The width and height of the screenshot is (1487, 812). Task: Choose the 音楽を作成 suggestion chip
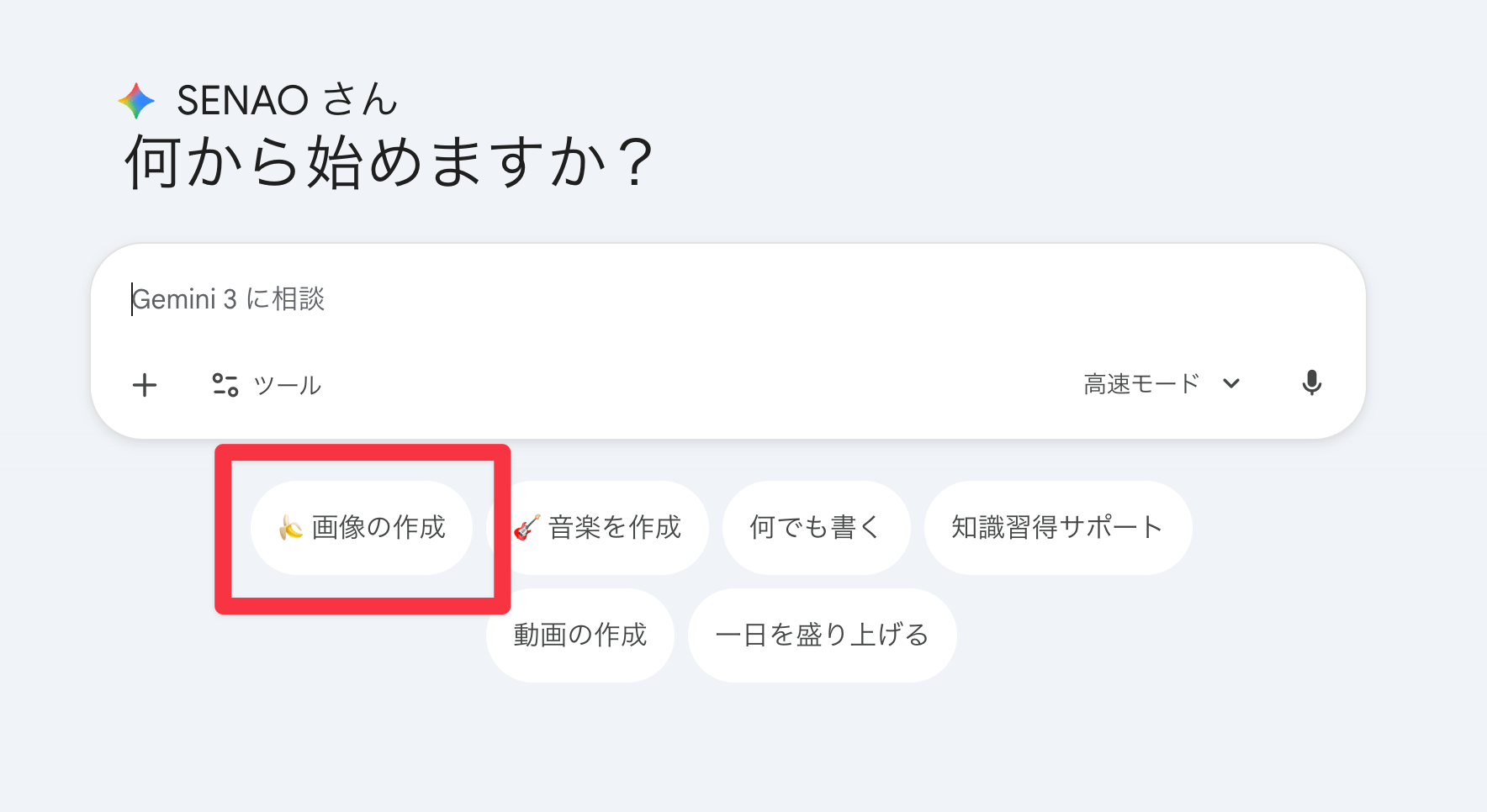click(615, 528)
